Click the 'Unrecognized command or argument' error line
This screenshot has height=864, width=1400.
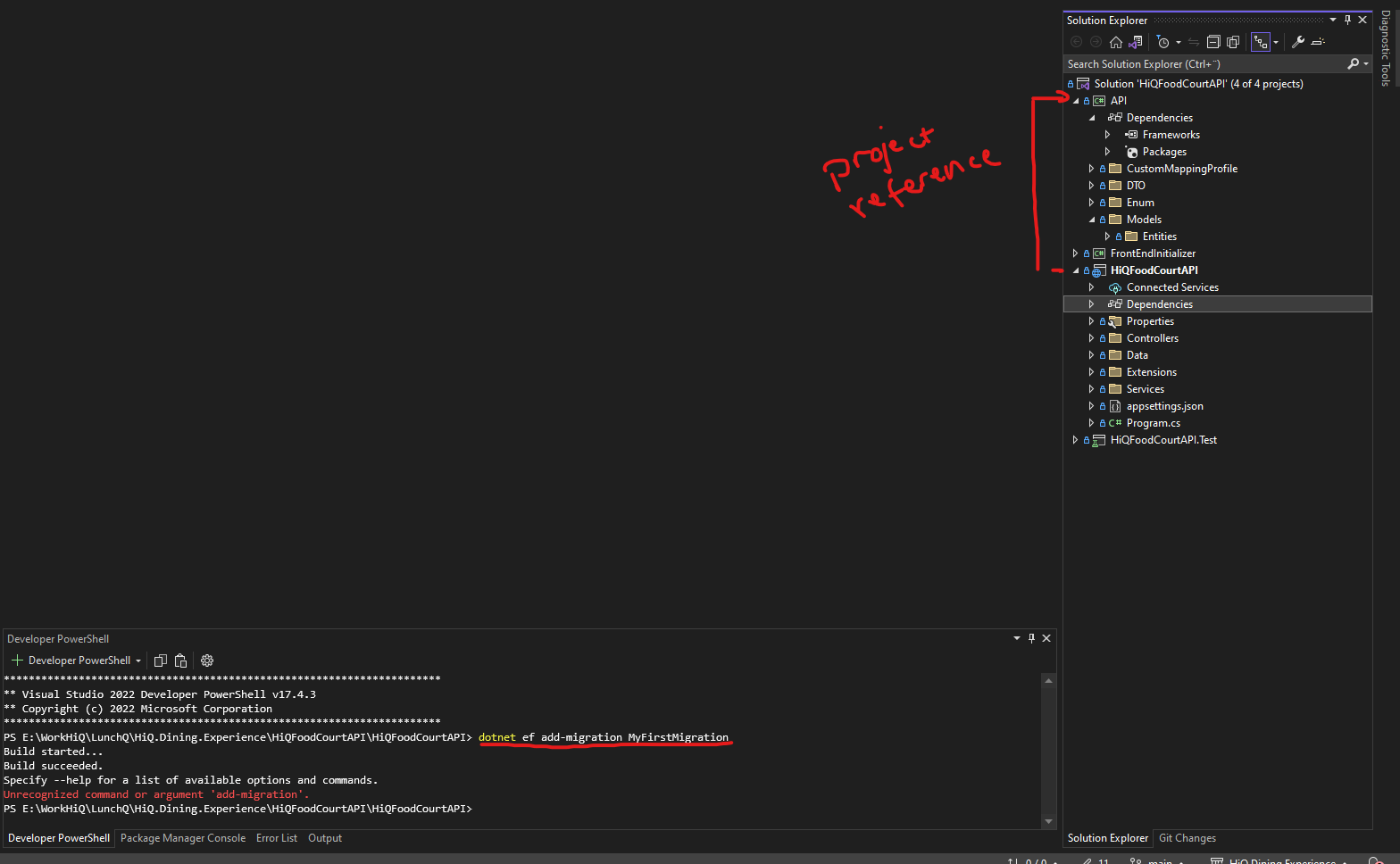pyautogui.click(x=156, y=794)
